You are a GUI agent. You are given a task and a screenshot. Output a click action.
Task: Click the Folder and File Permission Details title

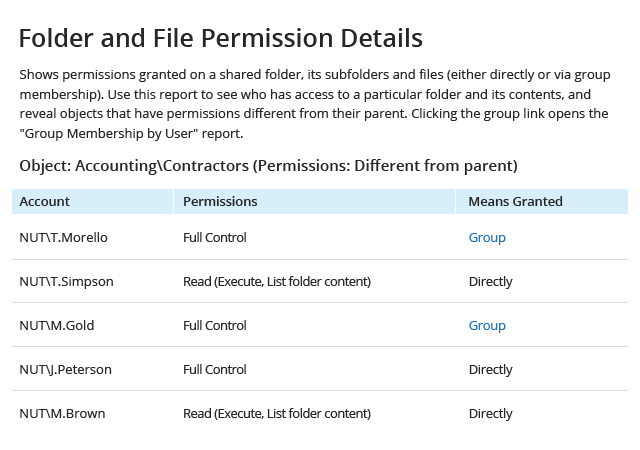(221, 38)
